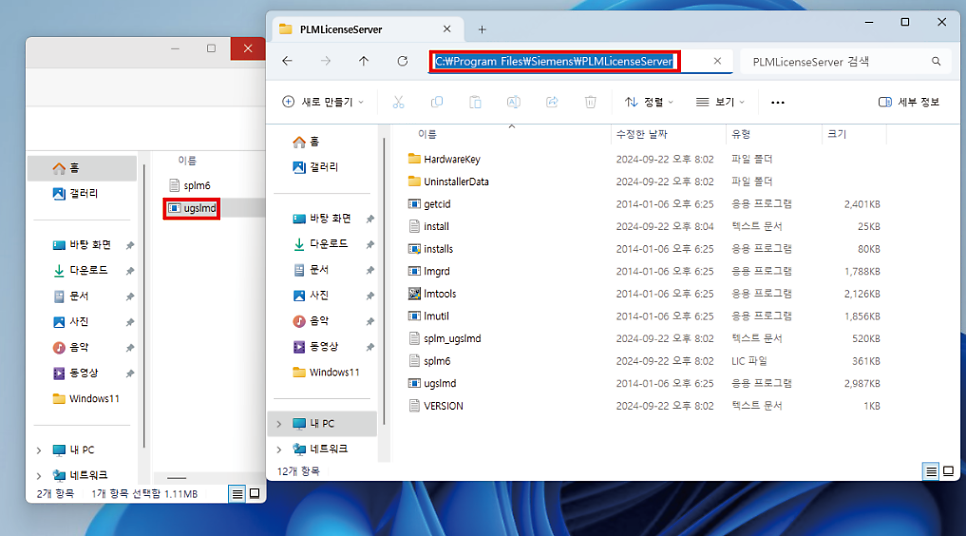Switch to large icons view in PLMLicenseServer status bar

tap(948, 471)
